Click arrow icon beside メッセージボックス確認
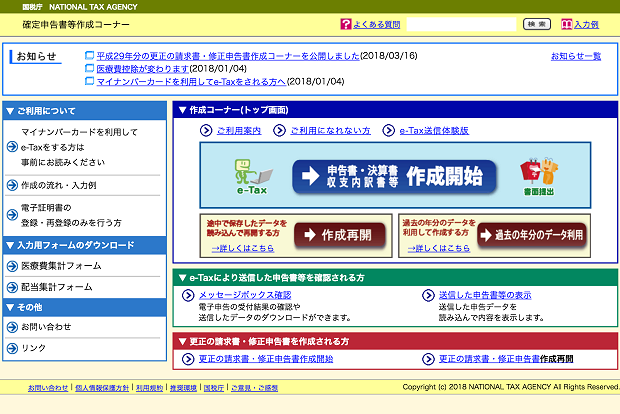Image resolution: width=620 pixels, height=414 pixels. [x=188, y=295]
